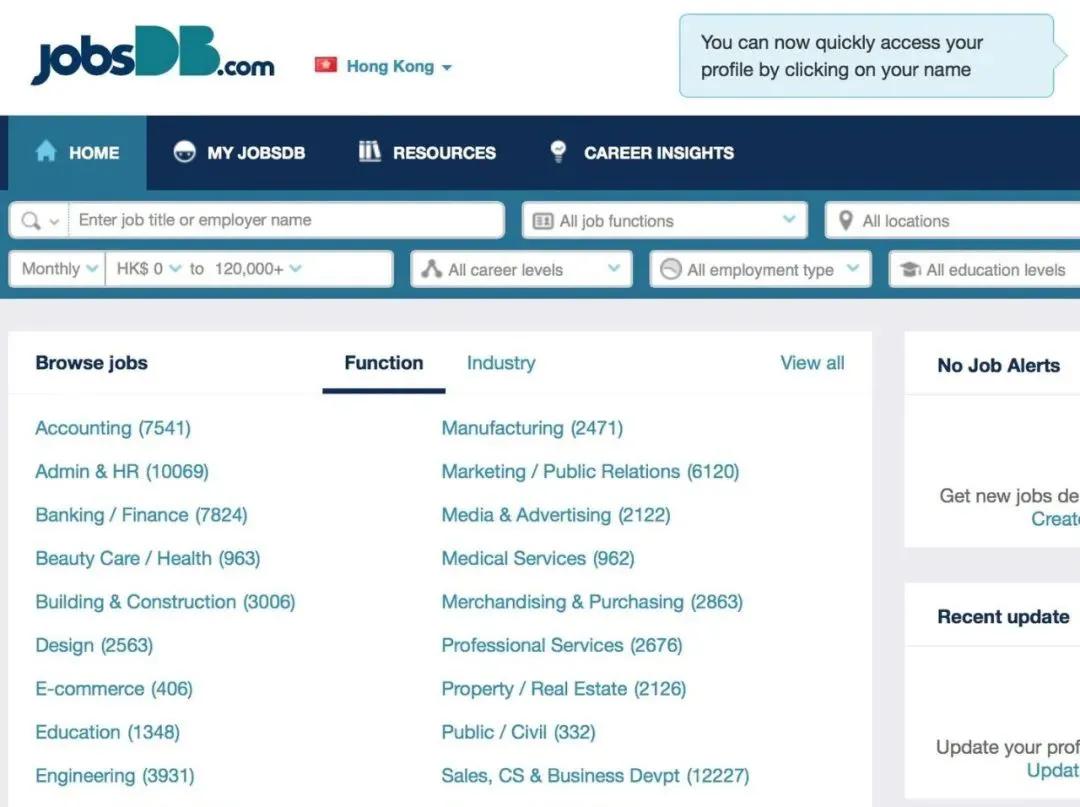Open Public / Civil (332) jobs

click(519, 732)
